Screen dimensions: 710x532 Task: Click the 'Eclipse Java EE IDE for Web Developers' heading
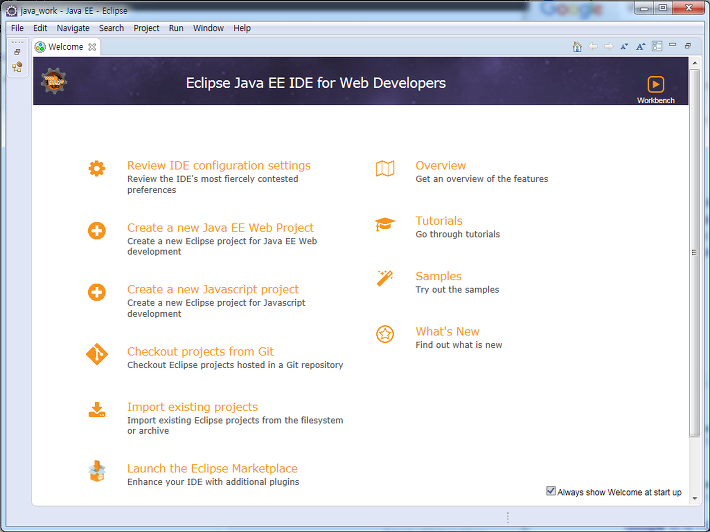pos(316,83)
